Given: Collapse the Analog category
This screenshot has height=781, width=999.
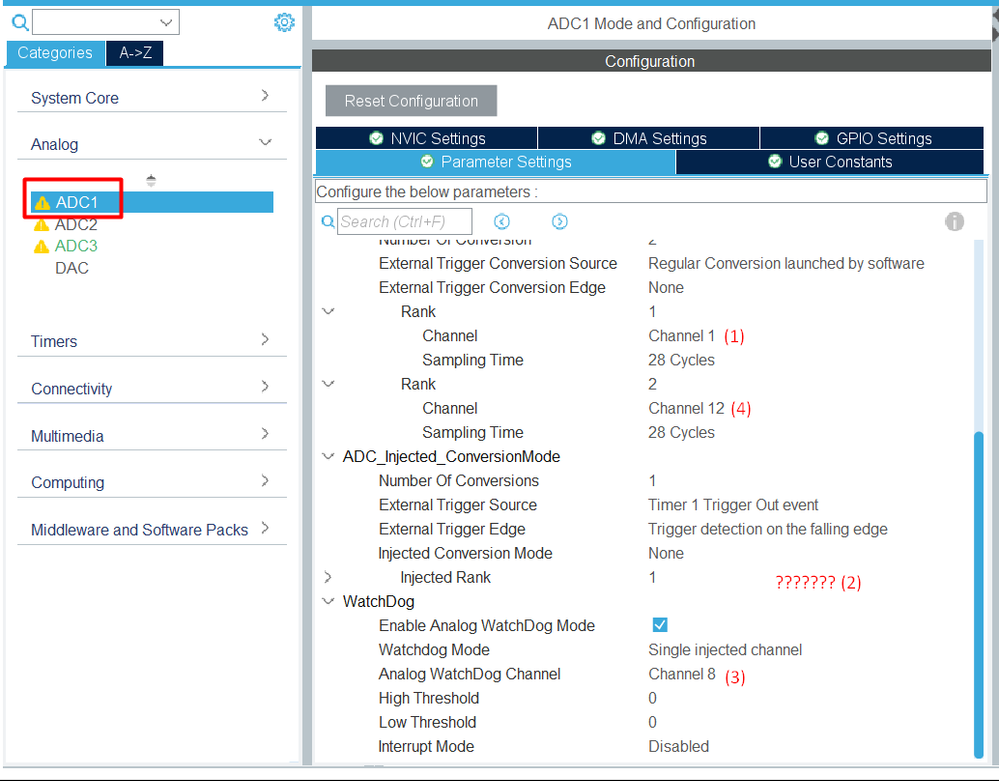Looking at the screenshot, I should point(265,142).
